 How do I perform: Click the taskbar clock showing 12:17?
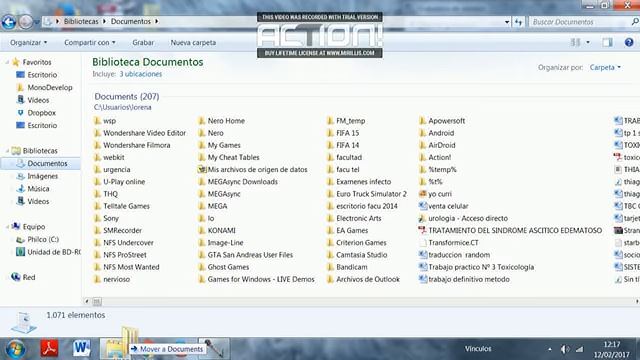pos(611,344)
